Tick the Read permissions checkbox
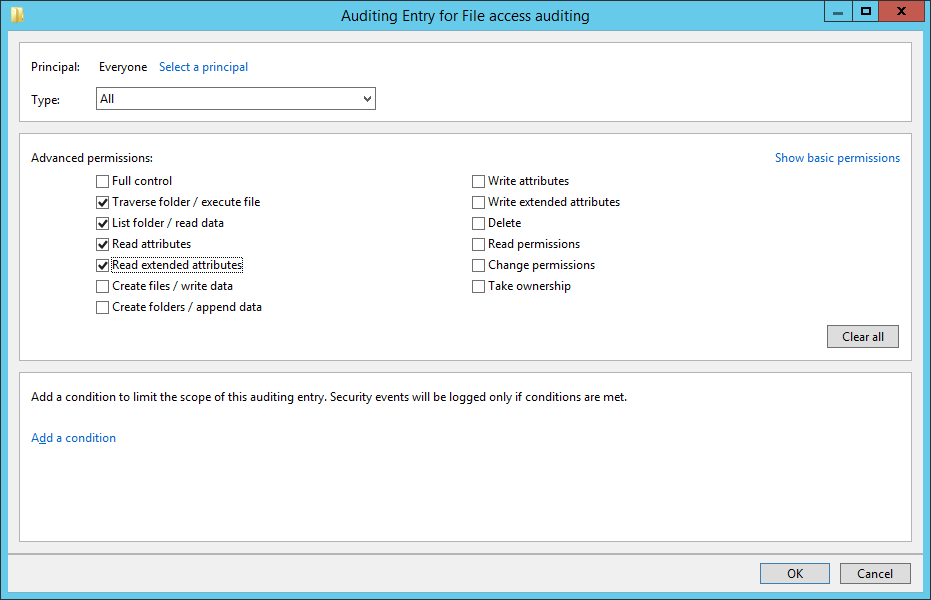The image size is (931, 600). coord(478,244)
